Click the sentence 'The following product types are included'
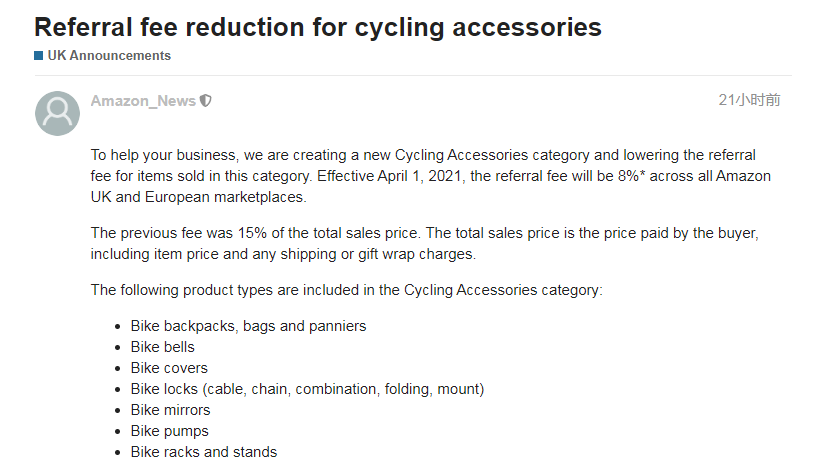Image resolution: width=833 pixels, height=466 pixels. 346,290
